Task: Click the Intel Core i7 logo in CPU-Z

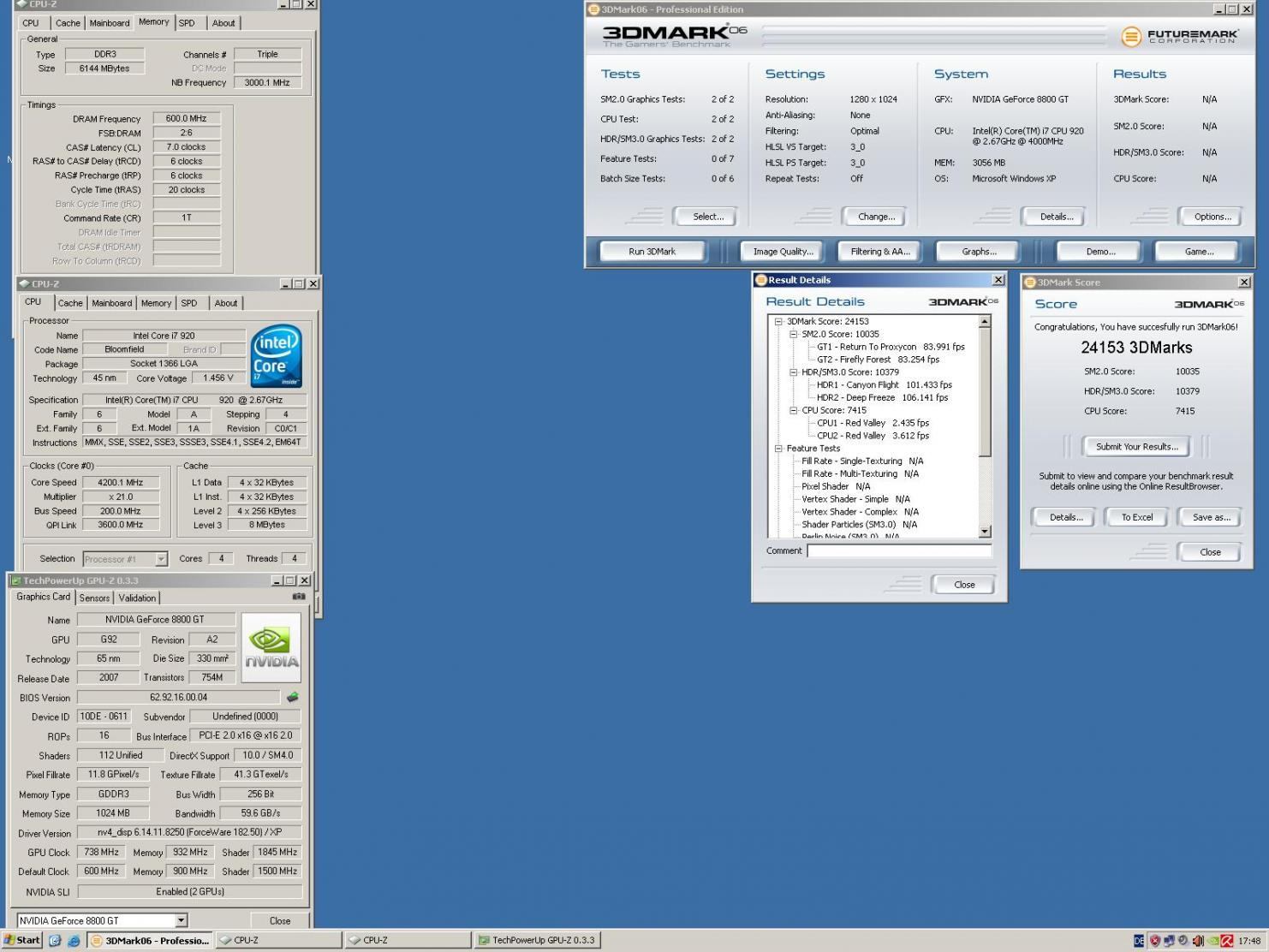Action: coord(276,356)
